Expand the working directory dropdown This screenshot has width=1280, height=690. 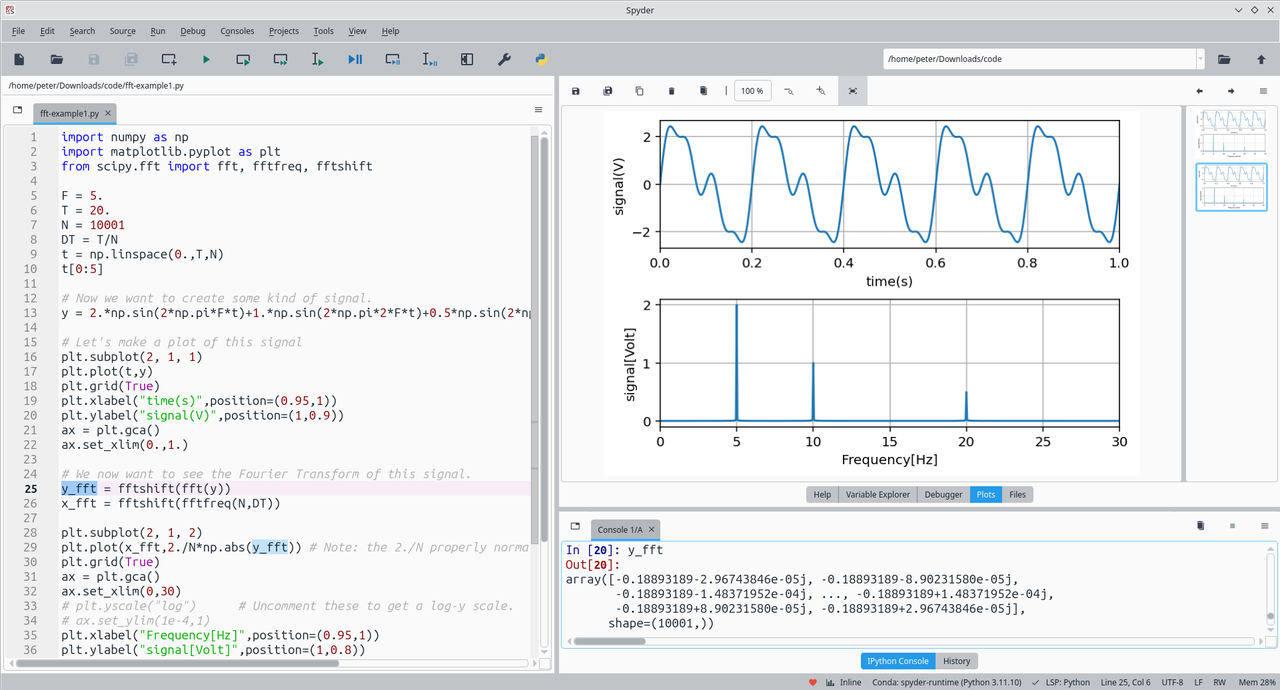pos(1200,59)
